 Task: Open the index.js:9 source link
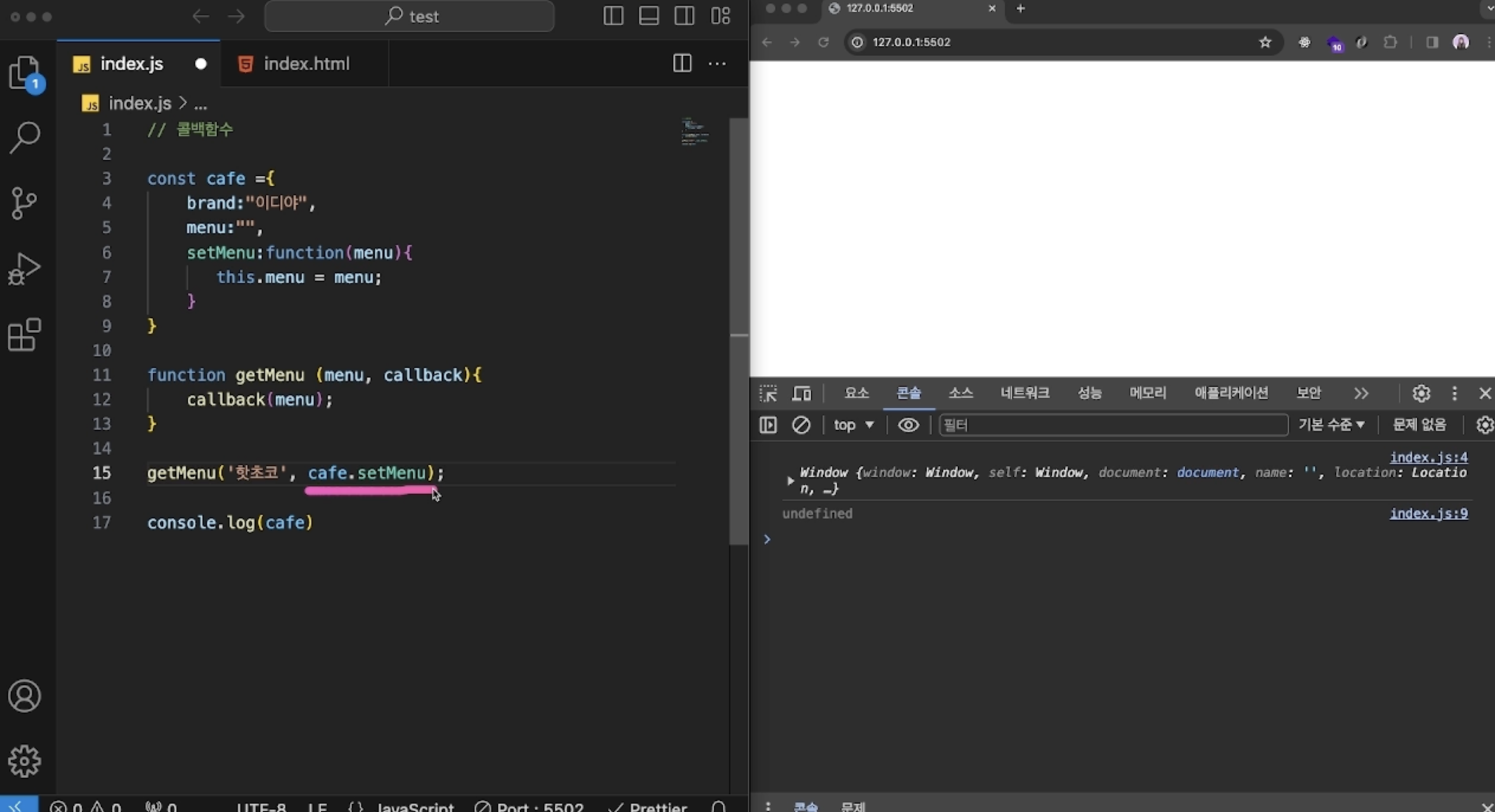point(1428,514)
